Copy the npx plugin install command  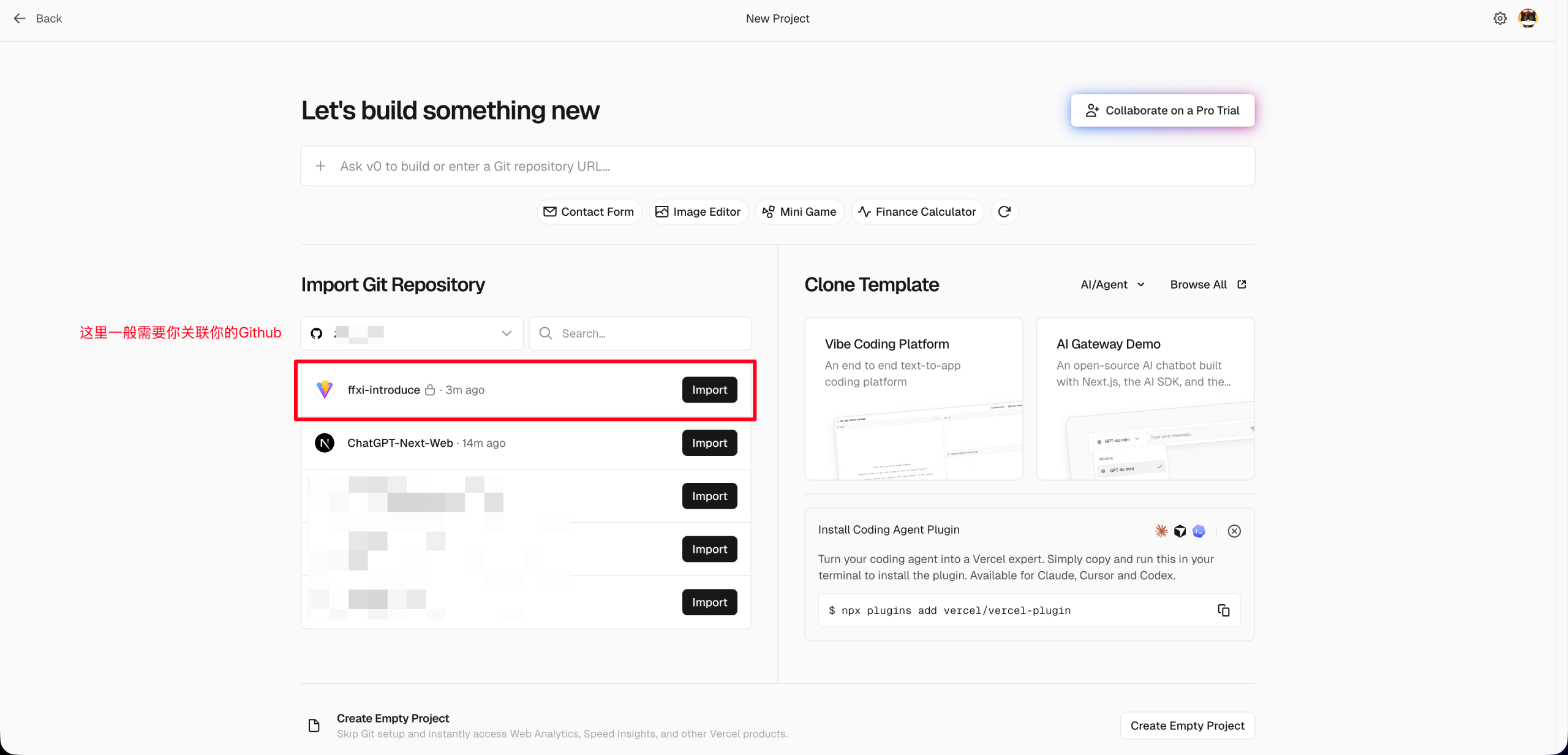pos(1223,610)
